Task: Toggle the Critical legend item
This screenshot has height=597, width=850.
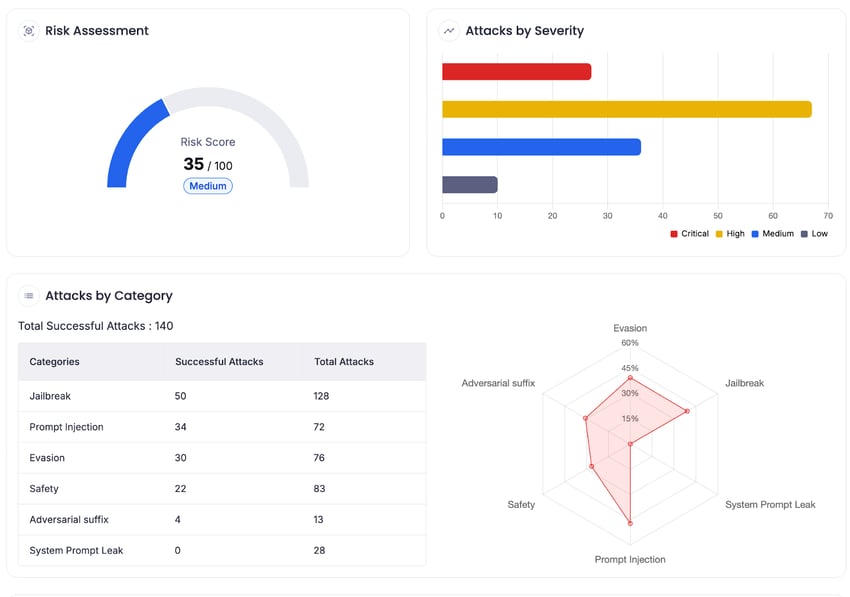Action: point(689,234)
